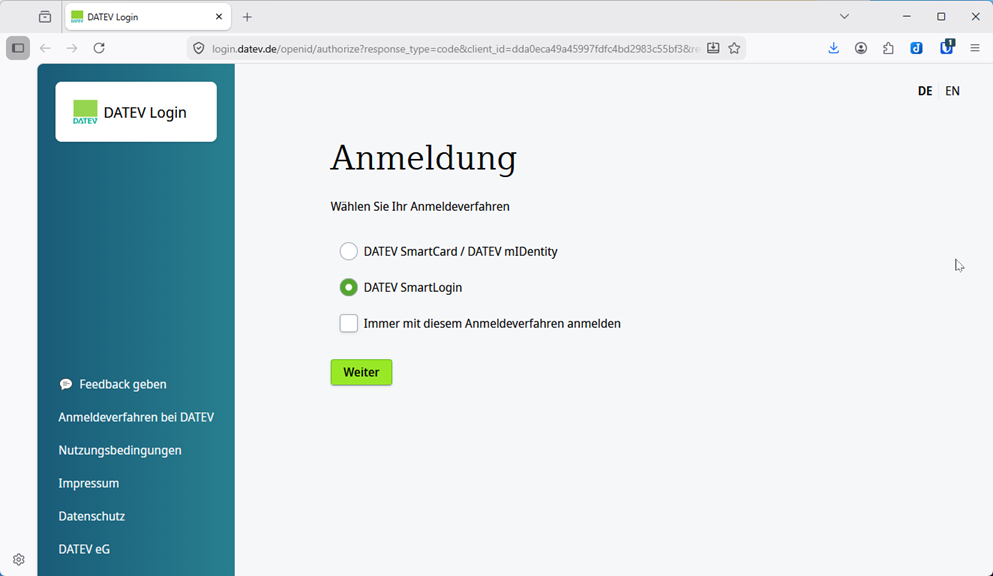The width and height of the screenshot is (993, 576).
Task: Toggle the sidebar panel icon
Action: [18, 48]
